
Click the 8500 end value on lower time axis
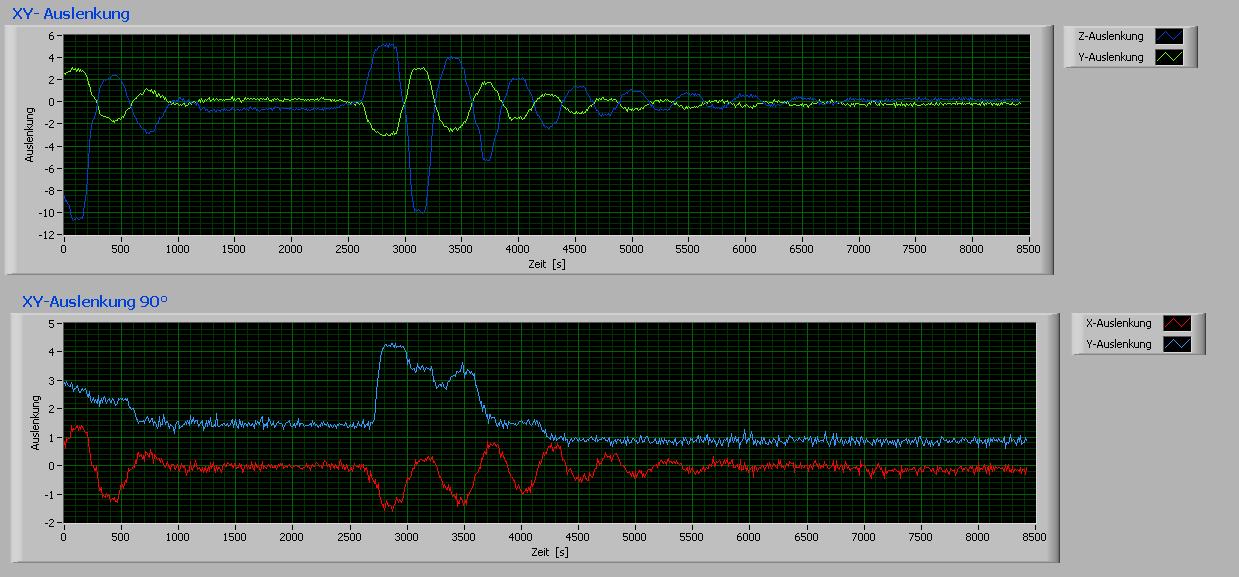[x=1035, y=537]
